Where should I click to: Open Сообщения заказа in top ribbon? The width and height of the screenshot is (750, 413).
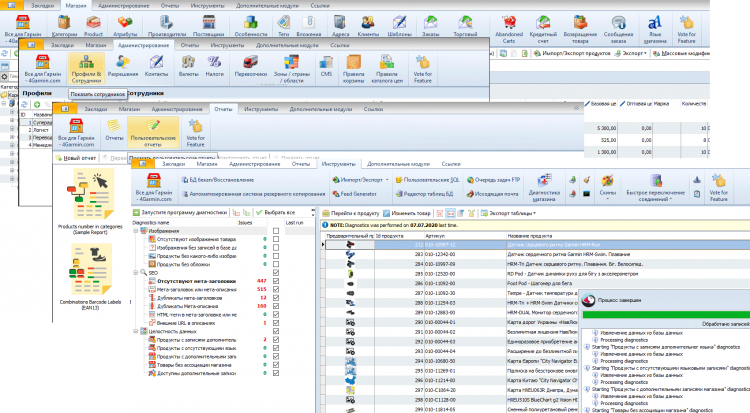click(618, 29)
